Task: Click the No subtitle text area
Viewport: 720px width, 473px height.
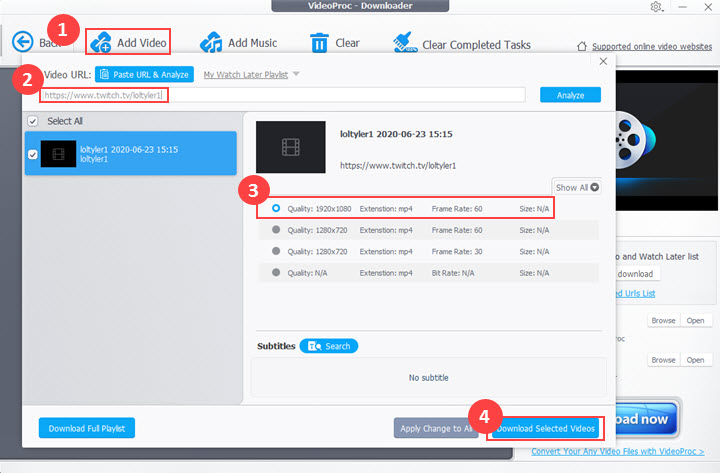Action: (x=428, y=377)
